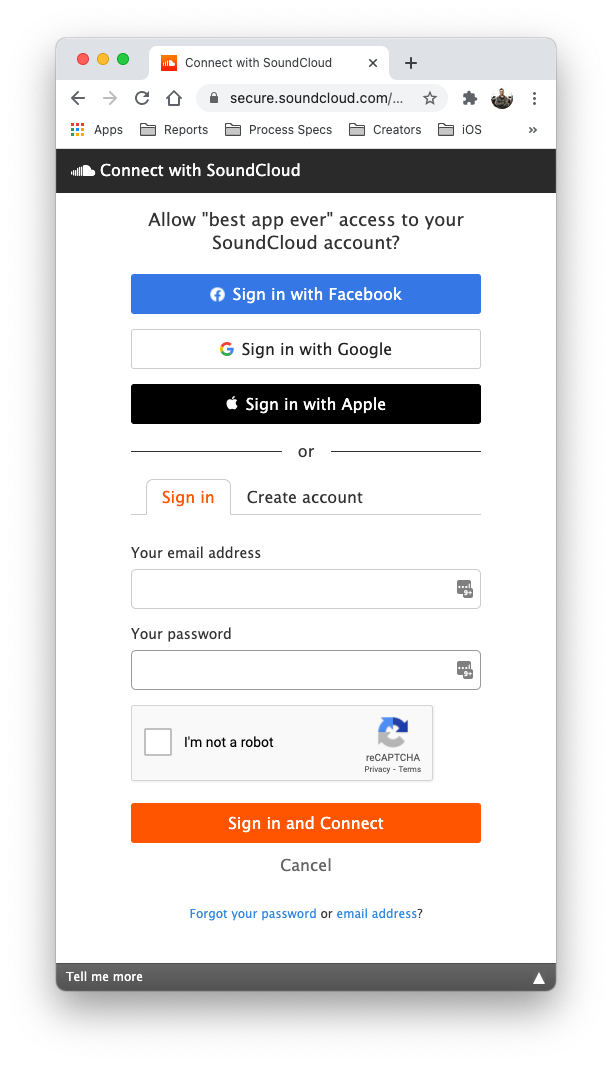Check the I'm not a robot checkbox
612x1065 pixels.
click(156, 742)
